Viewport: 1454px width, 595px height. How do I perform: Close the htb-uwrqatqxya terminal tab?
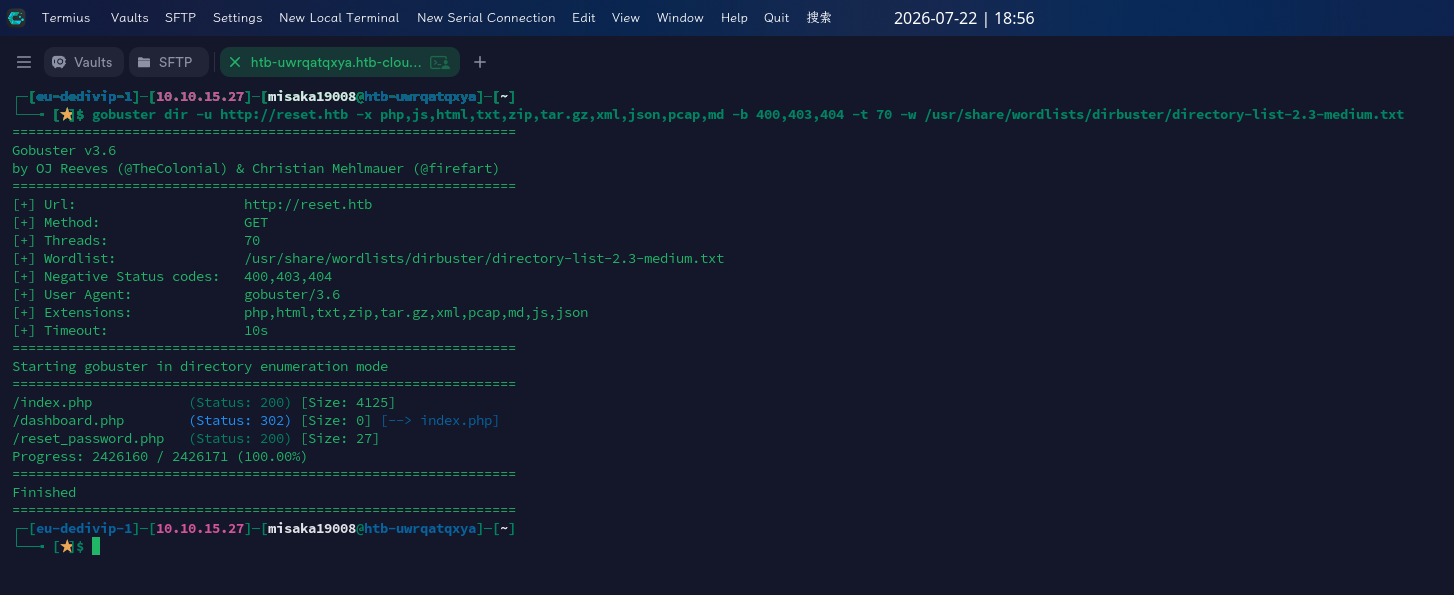[235, 62]
